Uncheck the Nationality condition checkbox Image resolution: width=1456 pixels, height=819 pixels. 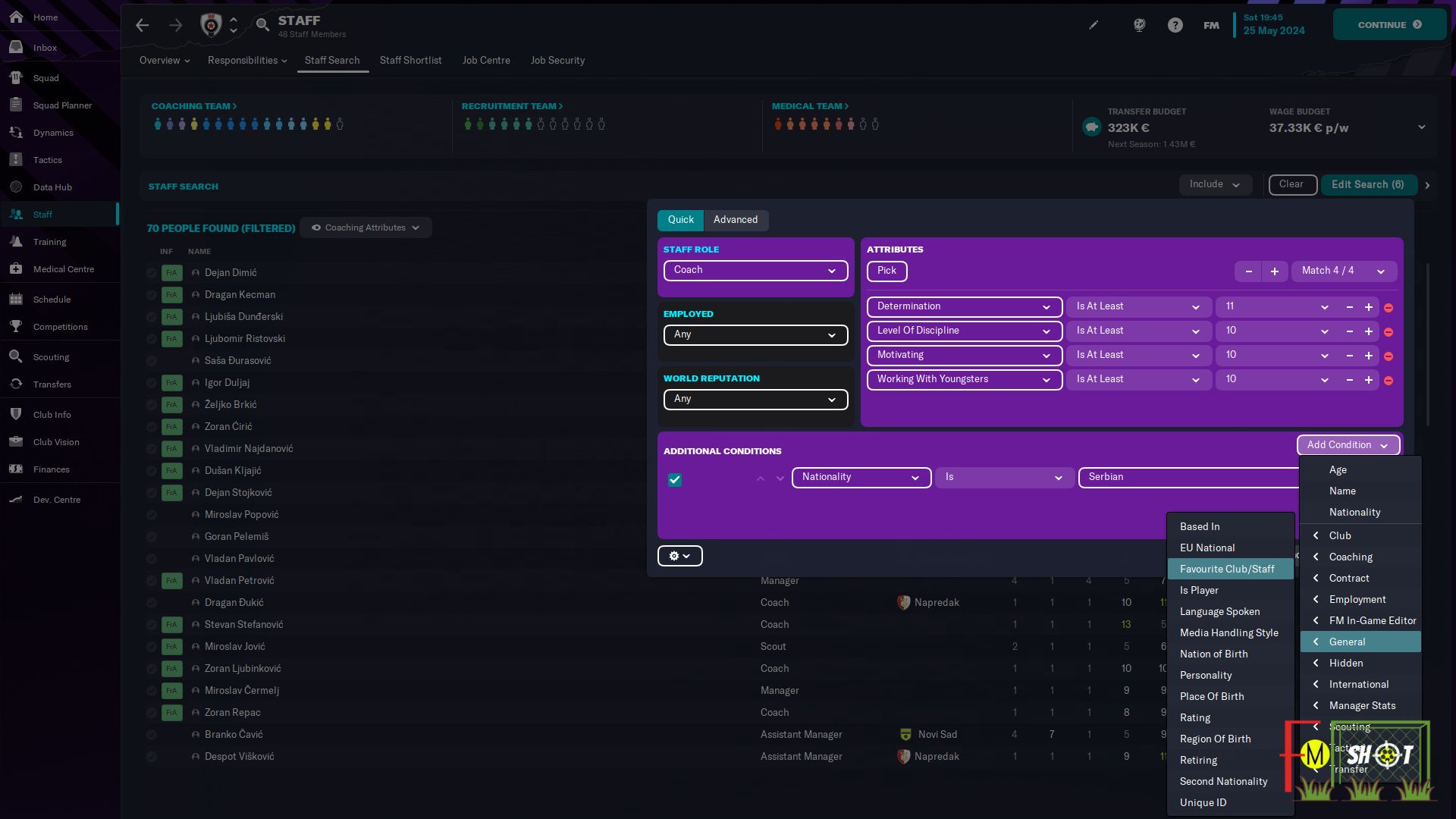tap(675, 479)
